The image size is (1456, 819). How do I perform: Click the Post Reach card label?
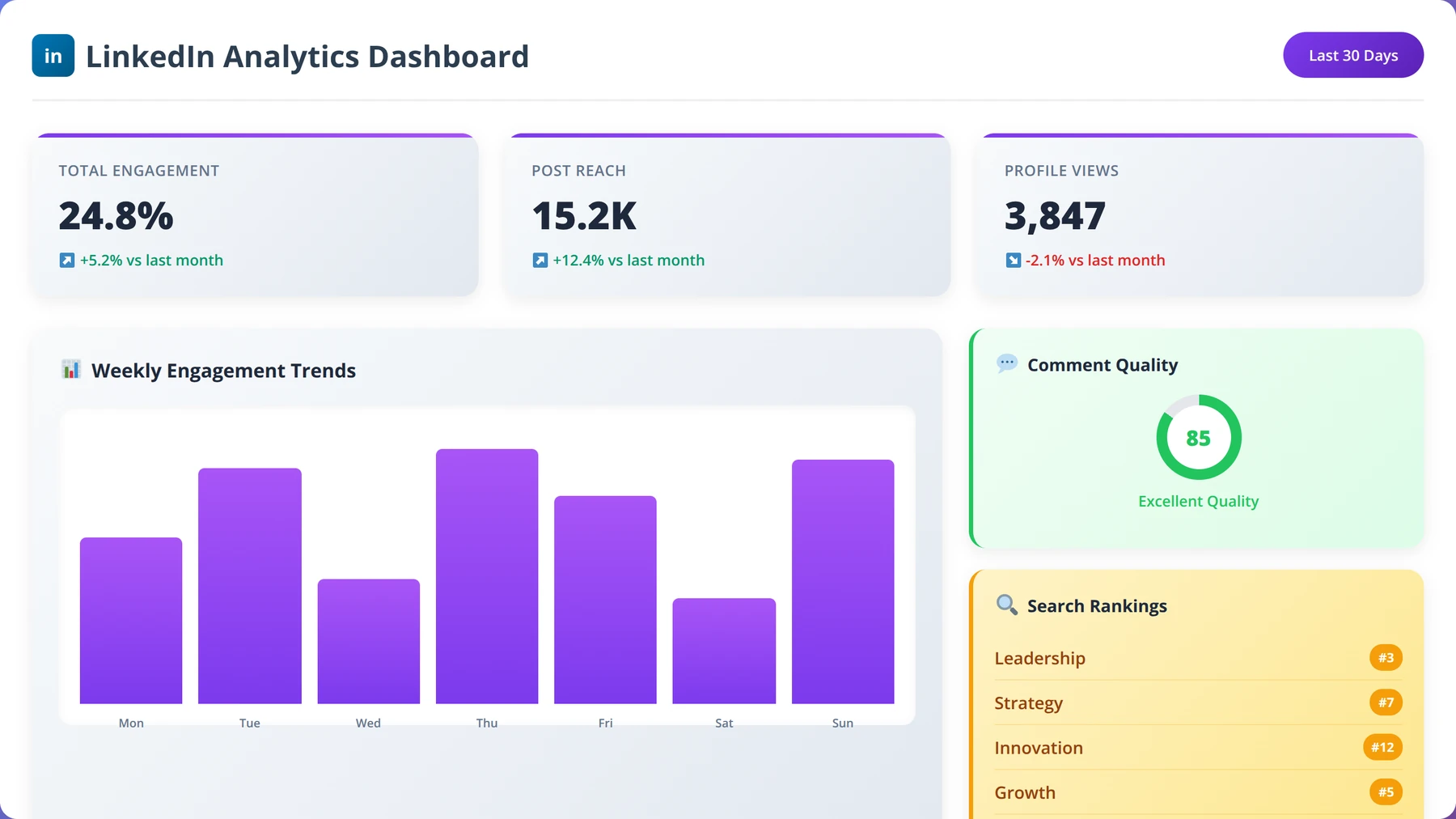[579, 171]
